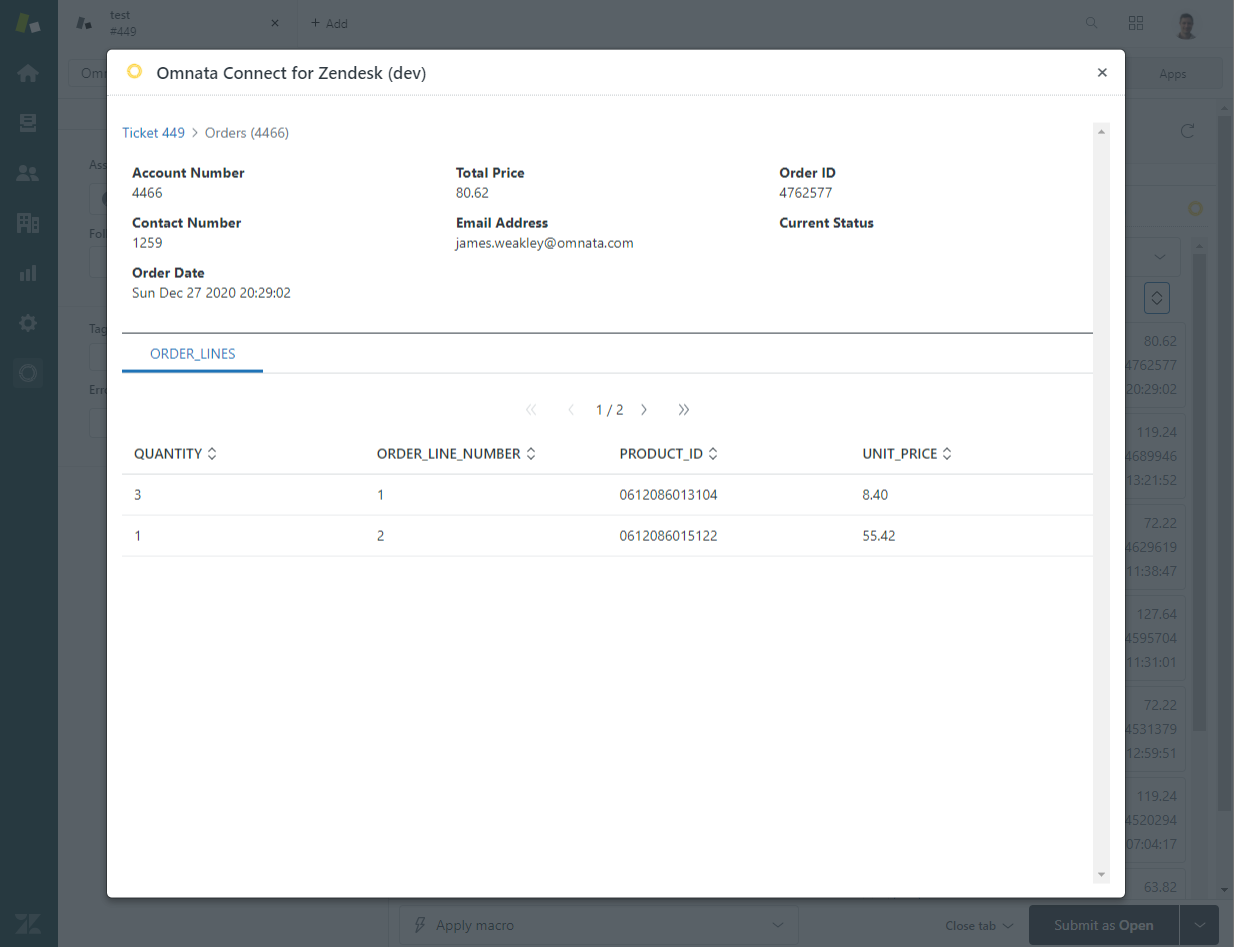Click unit price 8.40

coord(875,495)
